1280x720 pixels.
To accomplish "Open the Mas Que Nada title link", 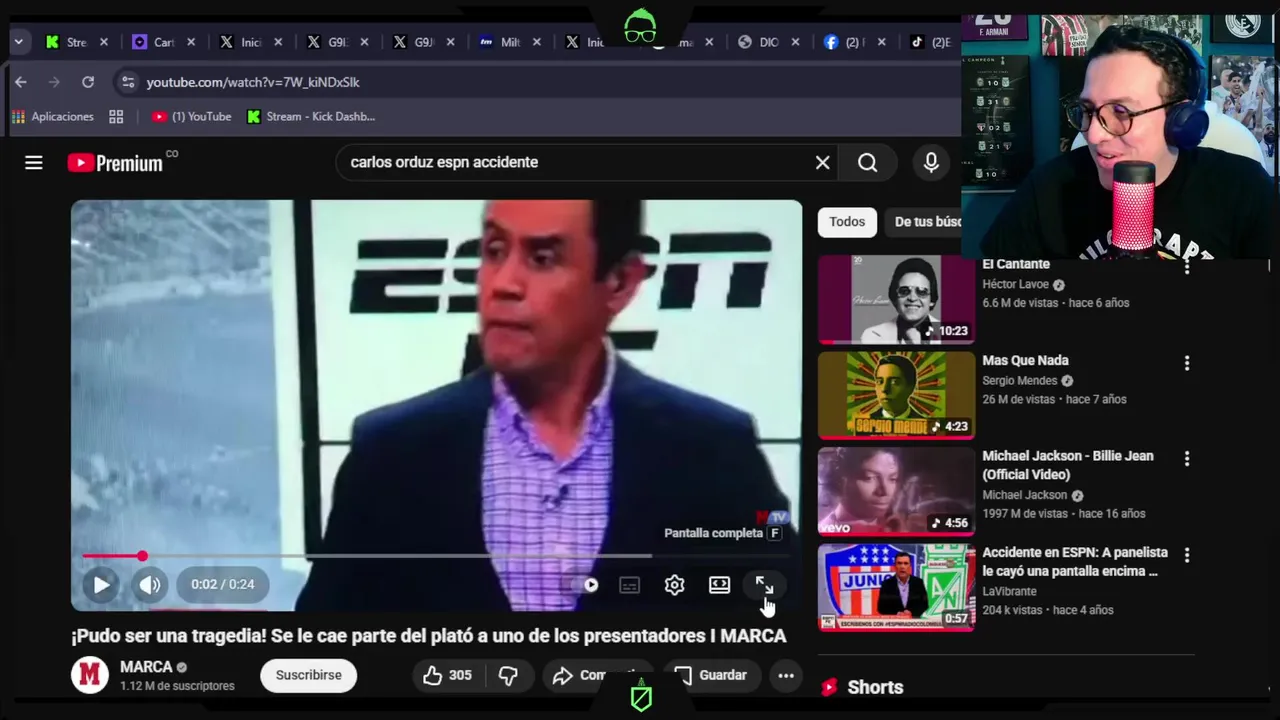I will tap(1025, 360).
